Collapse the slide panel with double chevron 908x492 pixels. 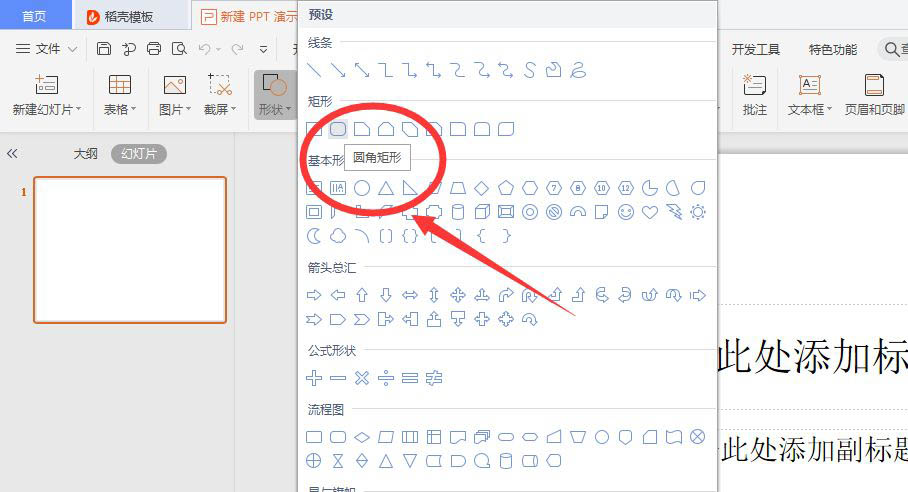coord(12,153)
